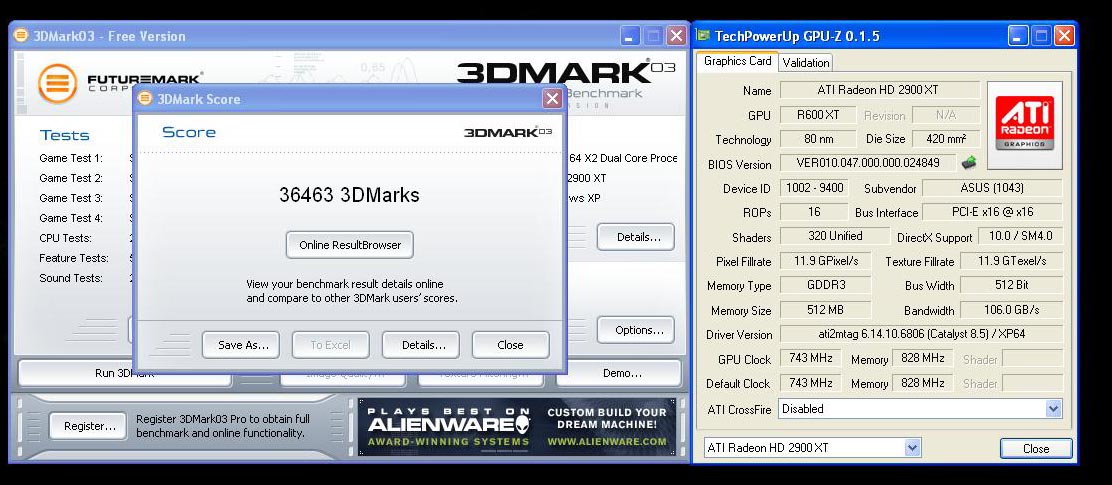Click the Futuremark orange logo in 3DMark03

coord(57,84)
